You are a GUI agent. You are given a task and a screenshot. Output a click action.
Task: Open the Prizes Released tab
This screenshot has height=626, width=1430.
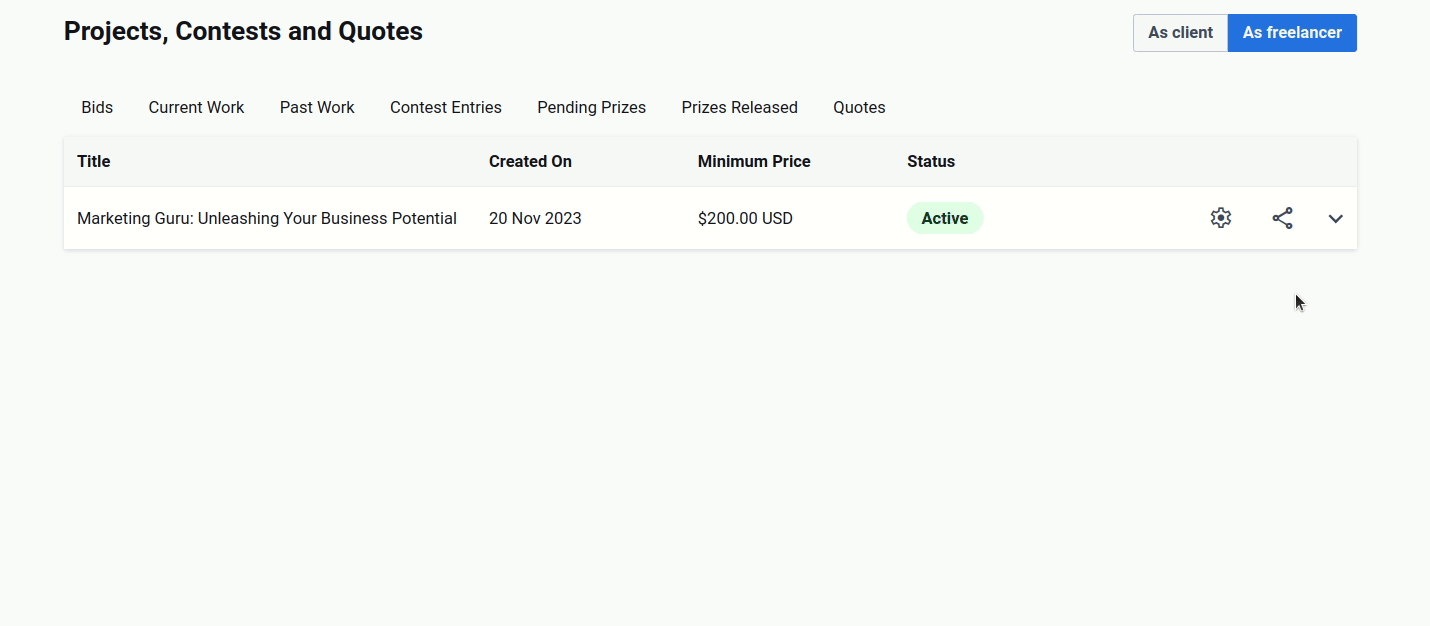click(739, 108)
